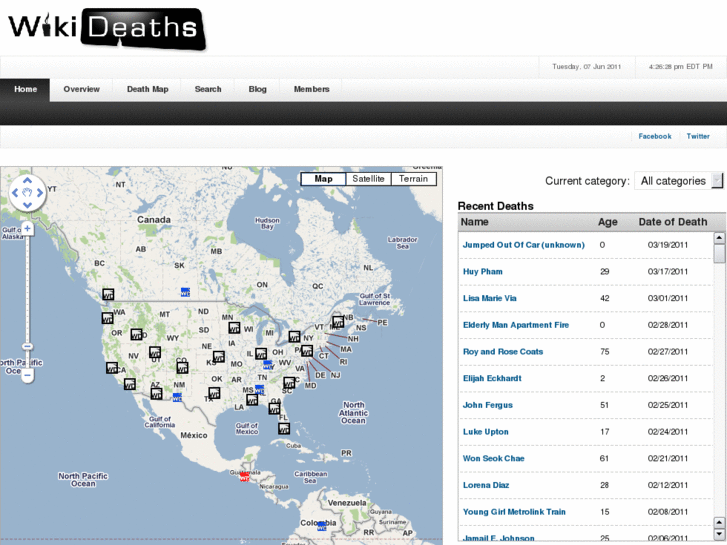Click the blue marker near Kentucky
Screen dimensions: 727x545
pos(268,365)
